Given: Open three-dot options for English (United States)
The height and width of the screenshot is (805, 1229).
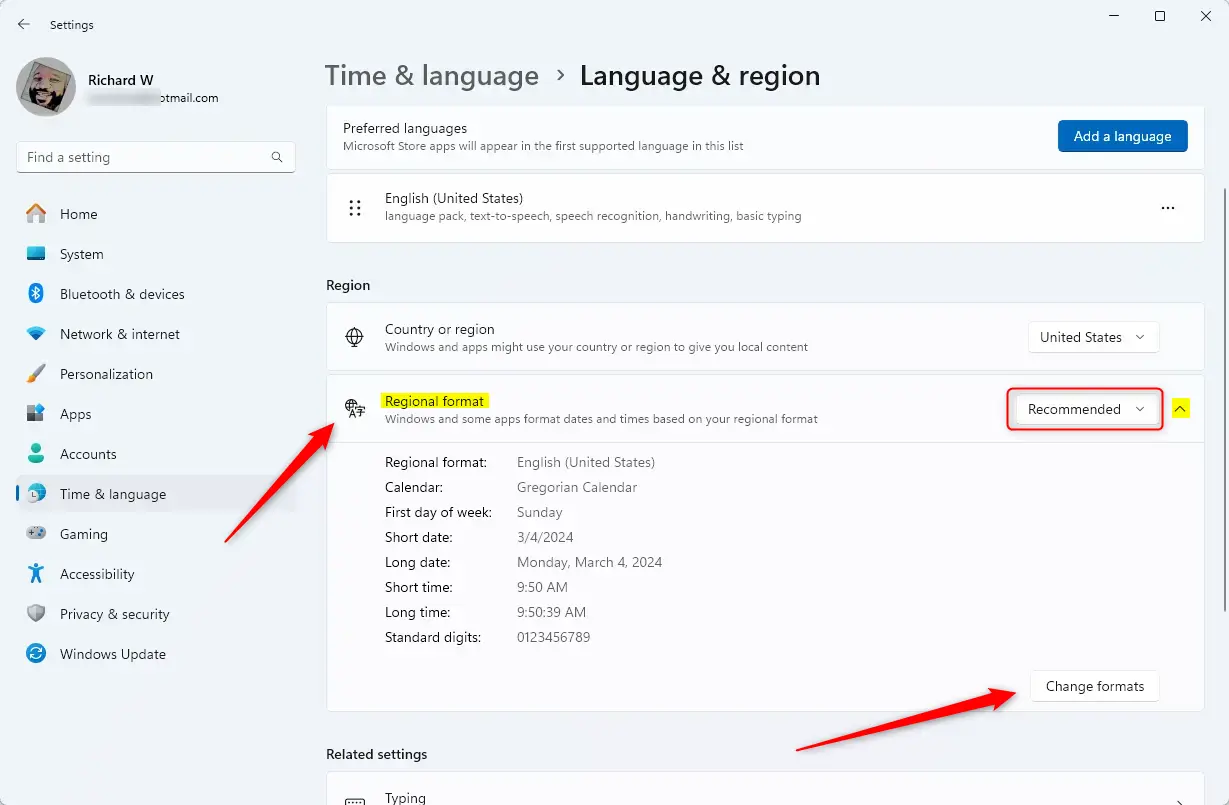Looking at the screenshot, I should pyautogui.click(x=1167, y=208).
